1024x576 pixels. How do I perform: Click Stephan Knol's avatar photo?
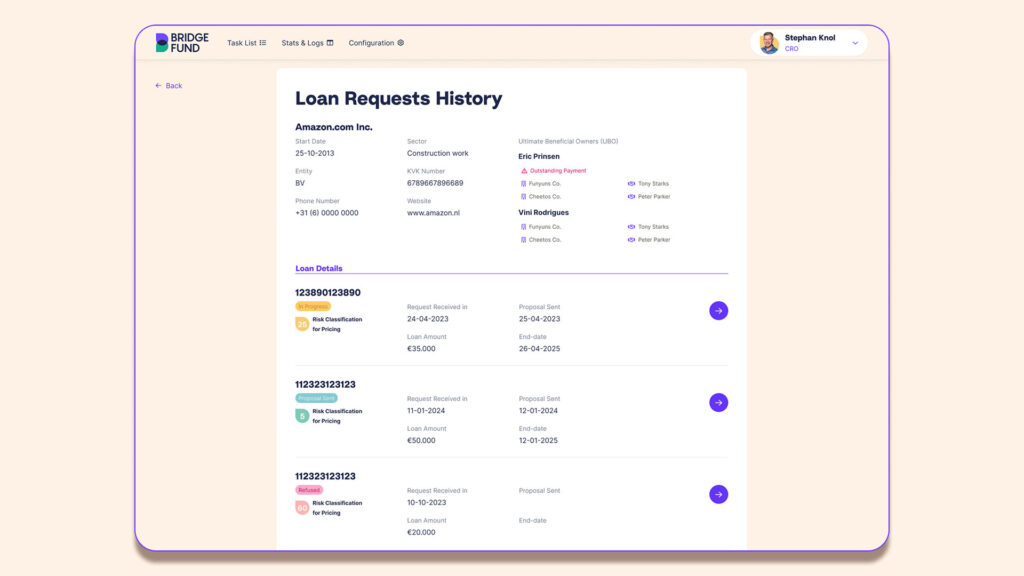pyautogui.click(x=769, y=43)
